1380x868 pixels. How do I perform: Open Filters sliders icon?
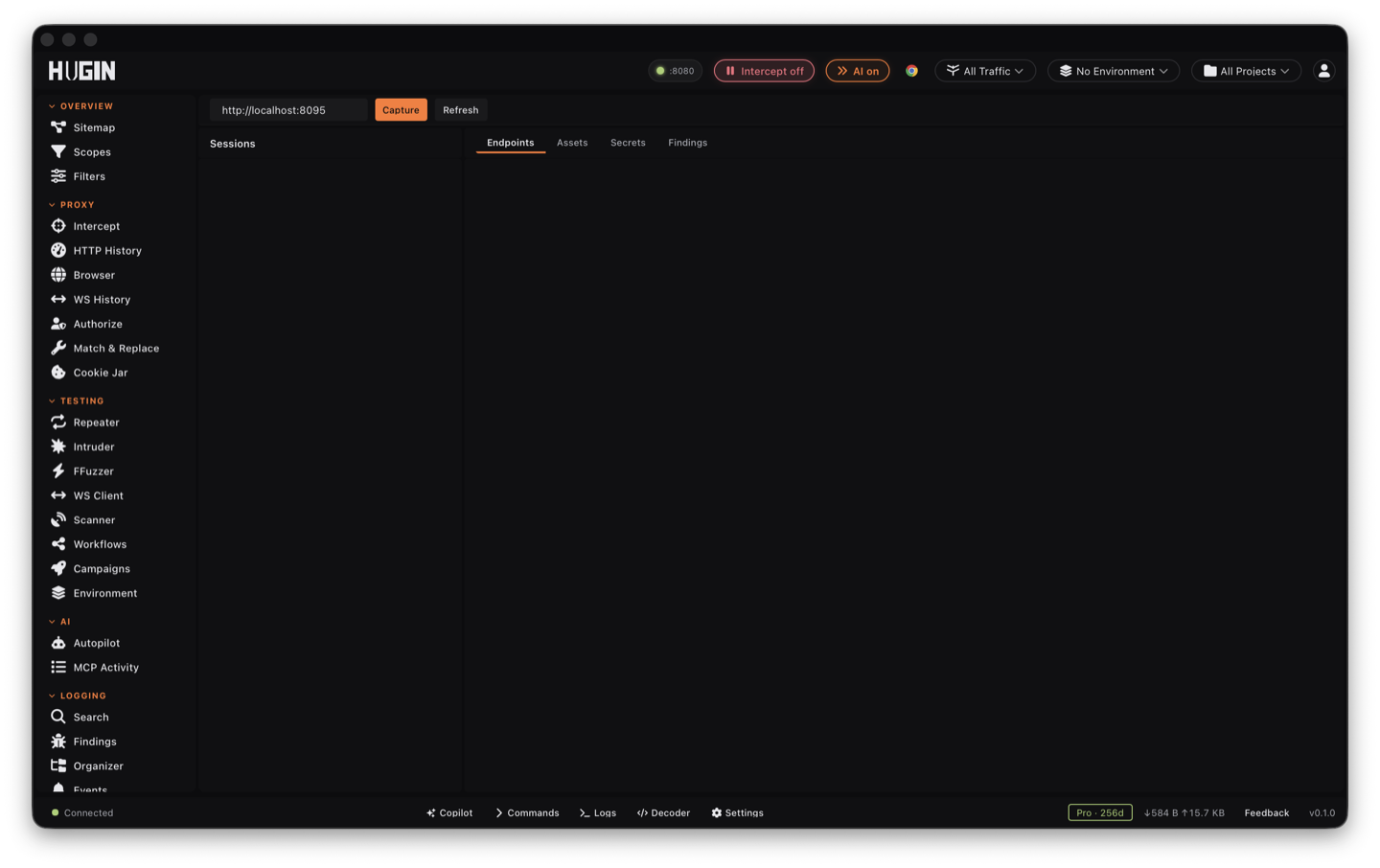[58, 176]
